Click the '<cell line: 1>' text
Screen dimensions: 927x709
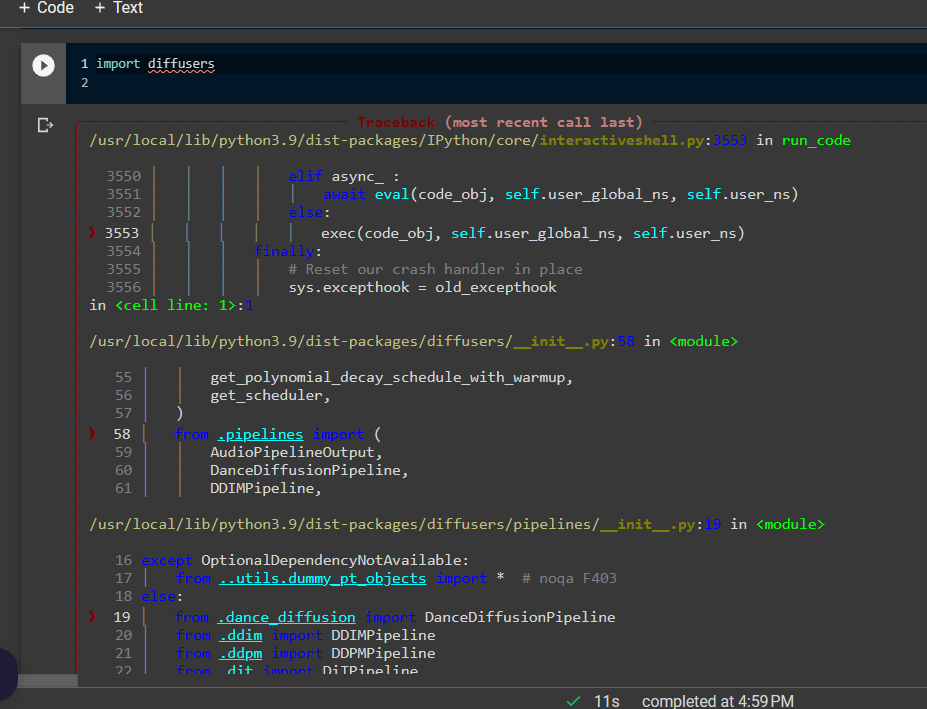176,305
